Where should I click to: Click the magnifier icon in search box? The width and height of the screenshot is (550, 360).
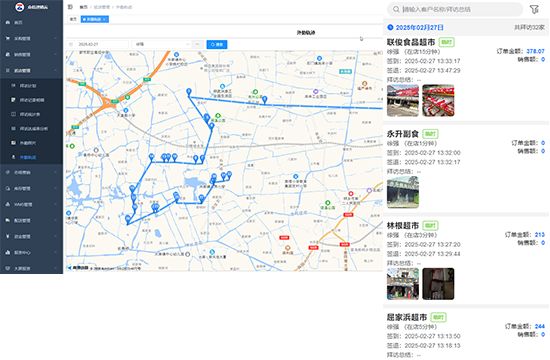tap(396, 9)
